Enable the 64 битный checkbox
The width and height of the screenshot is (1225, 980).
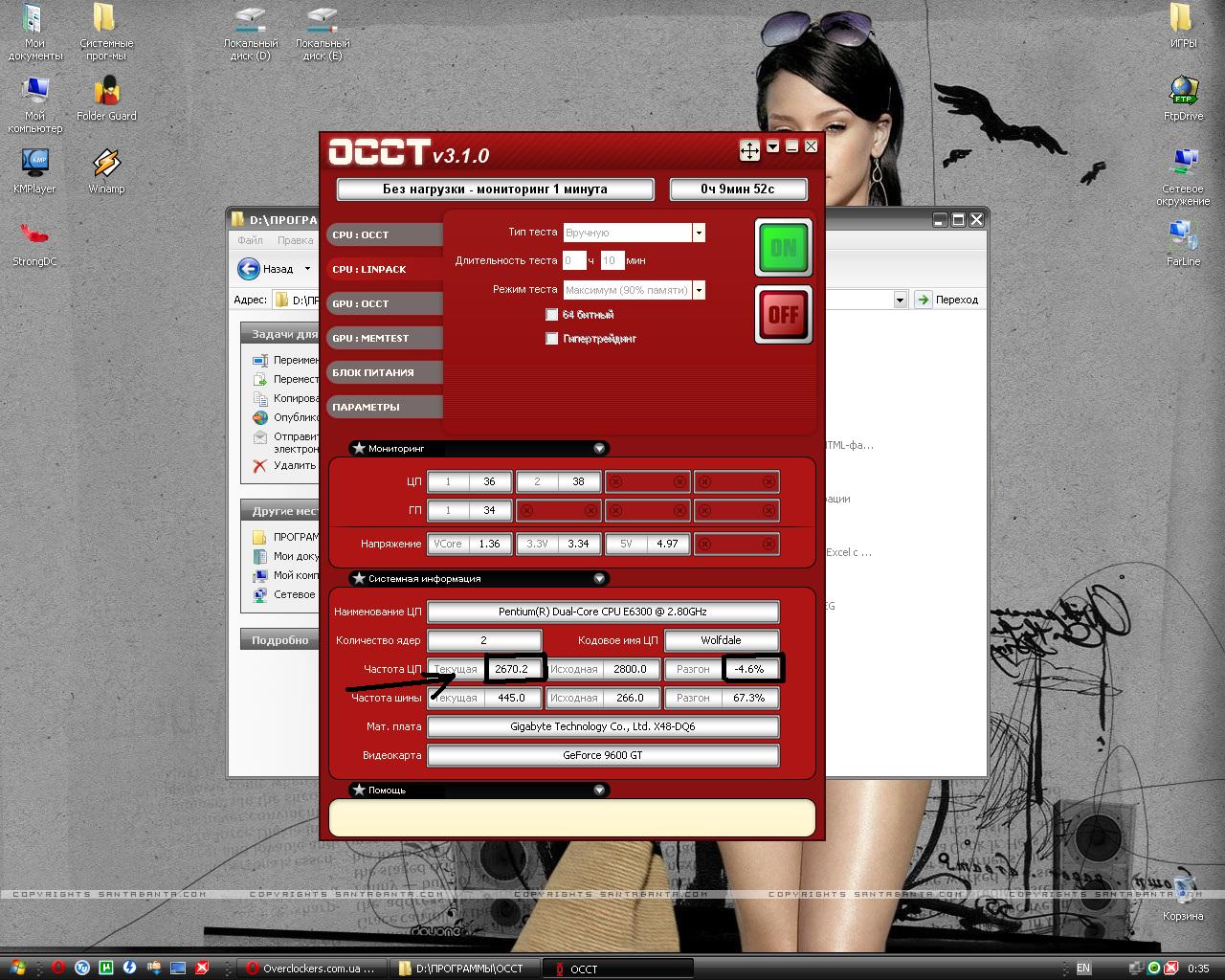point(551,314)
